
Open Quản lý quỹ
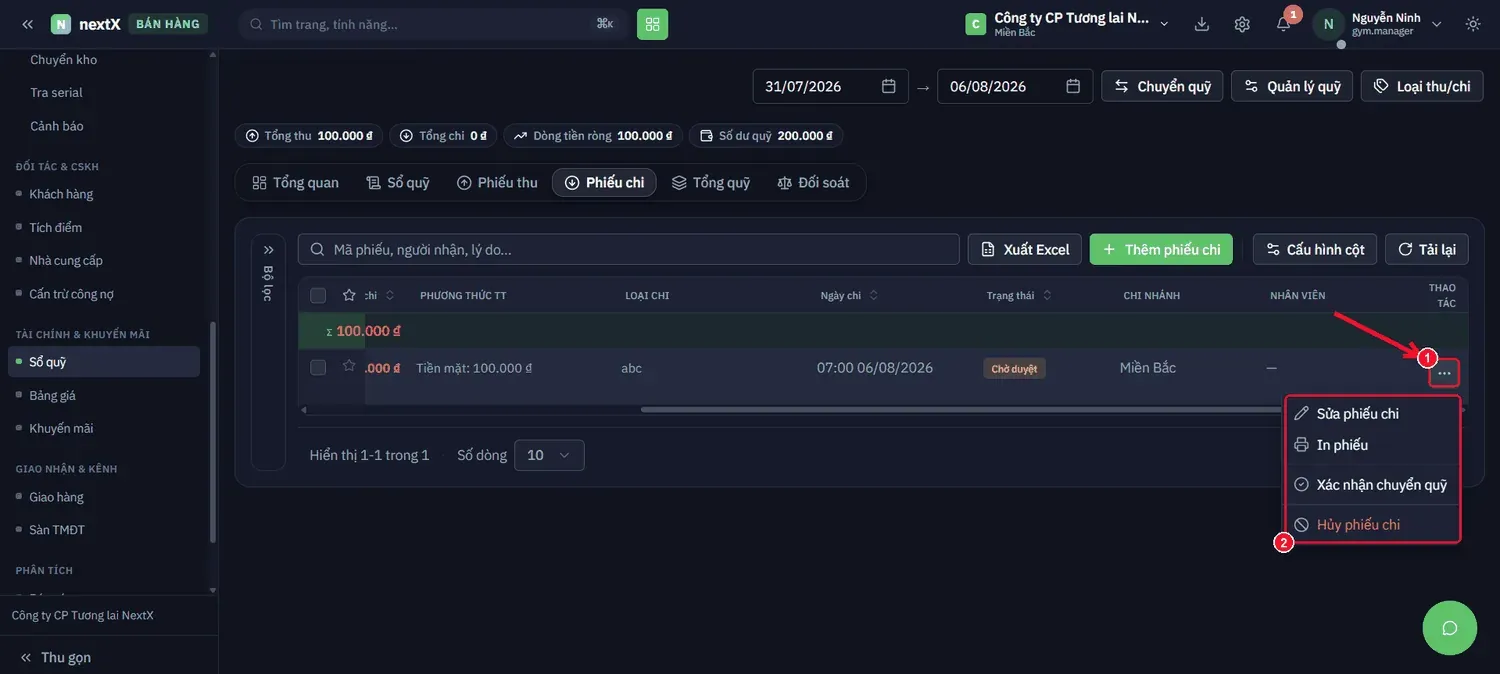(x=1292, y=86)
